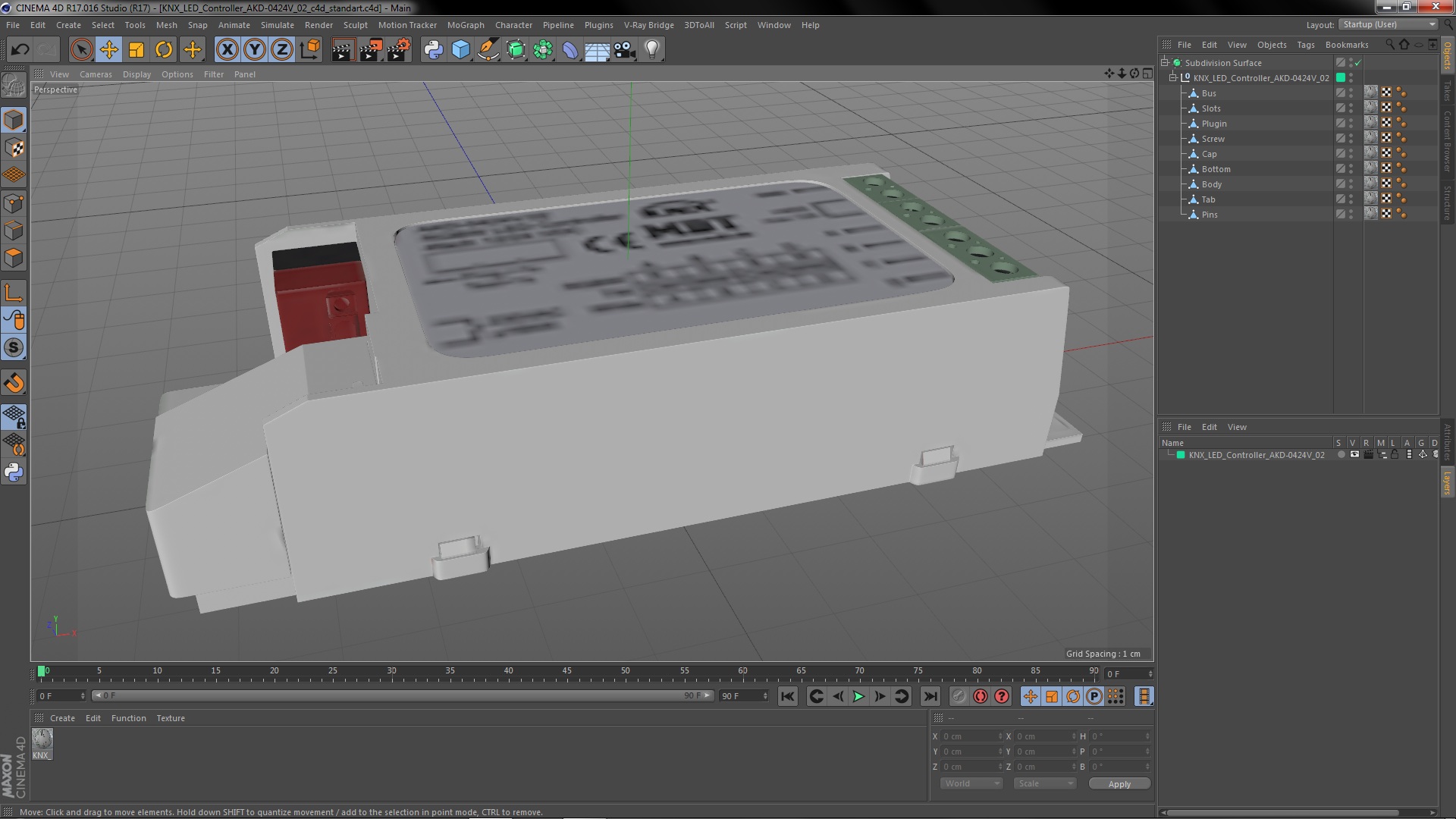Toggle Snap S icon in sidebar
Image resolution: width=1456 pixels, height=819 pixels.
tap(14, 347)
